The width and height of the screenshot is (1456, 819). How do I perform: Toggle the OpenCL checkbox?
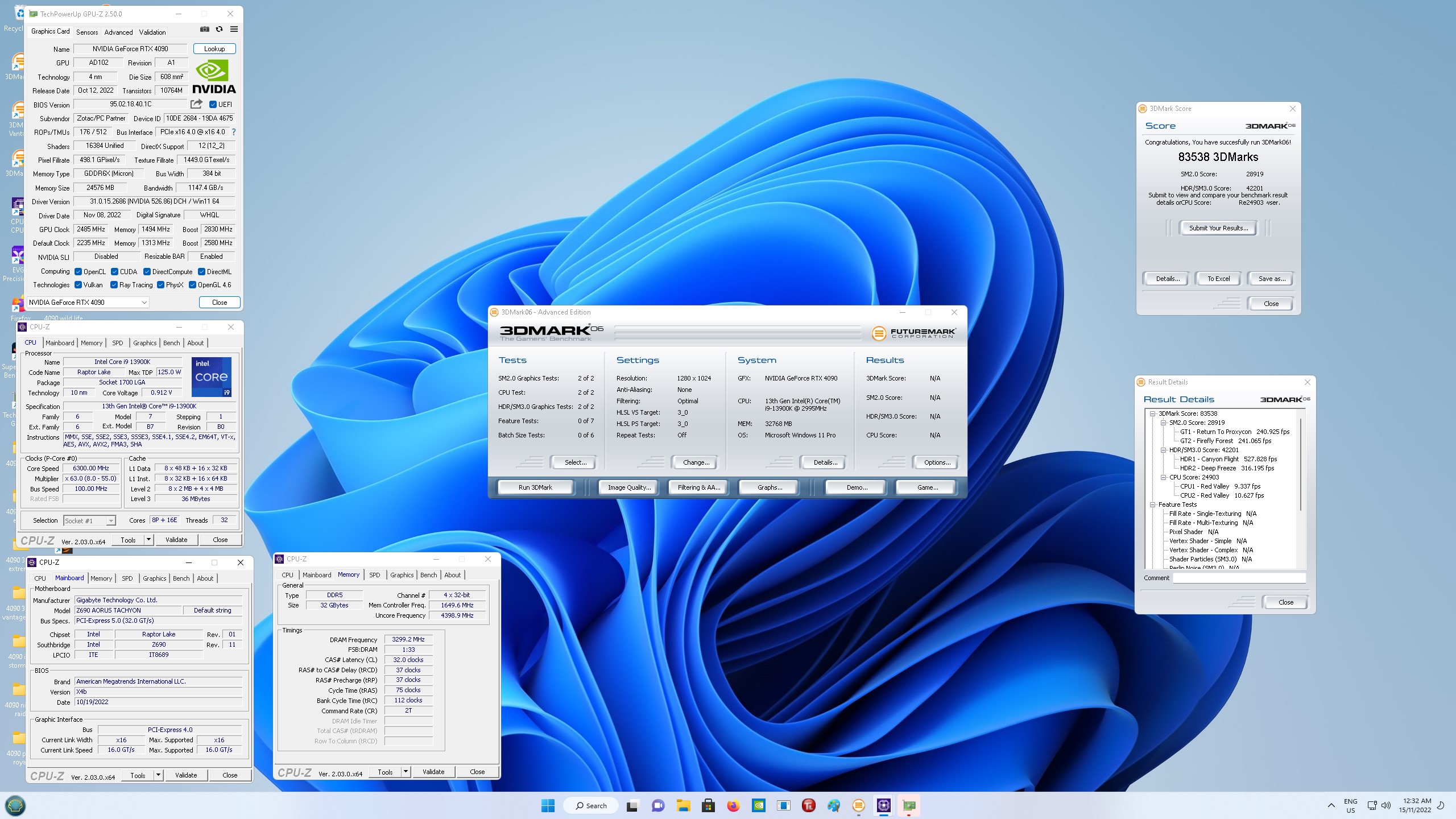[x=78, y=272]
